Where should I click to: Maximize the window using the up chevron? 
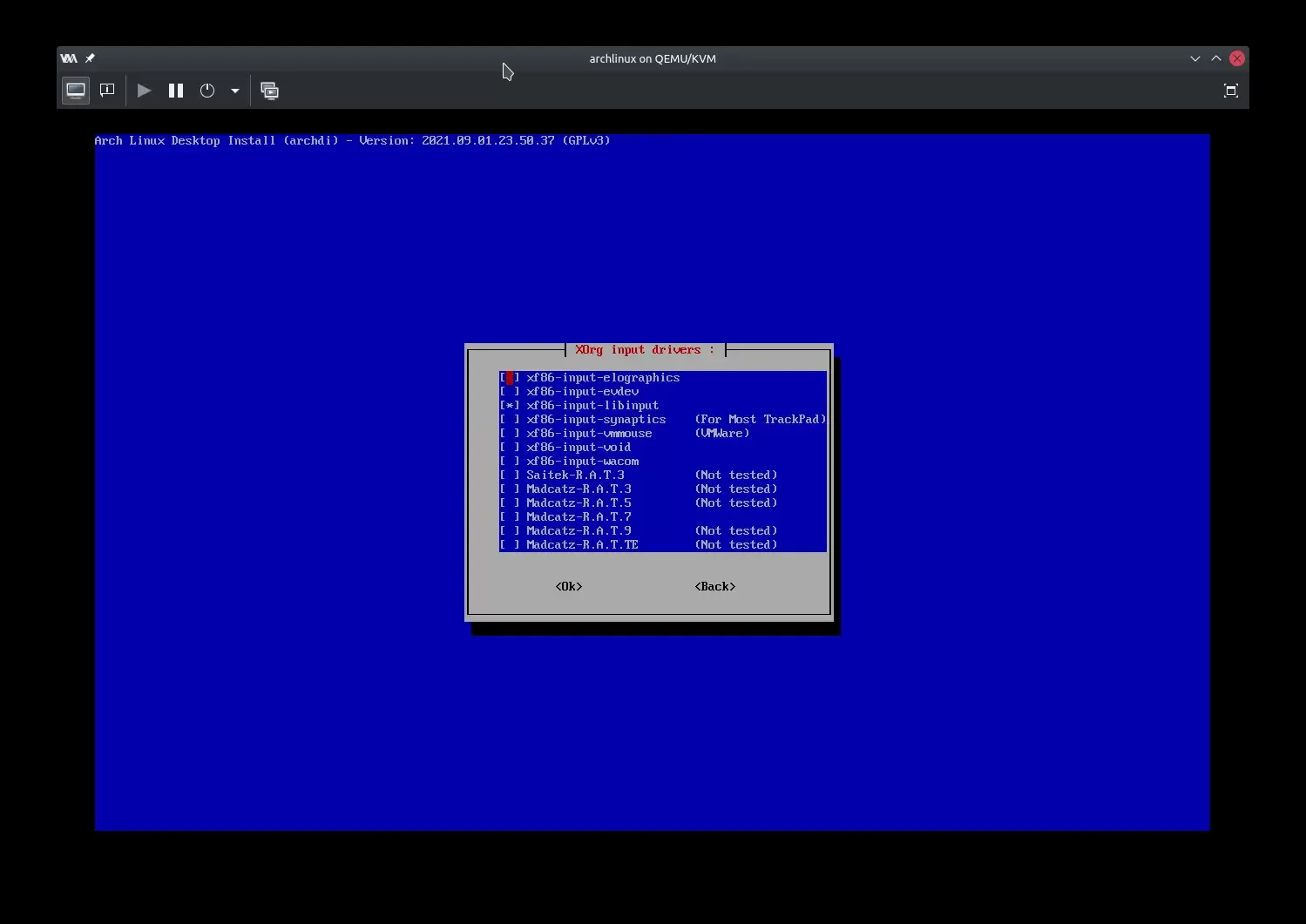[1215, 58]
